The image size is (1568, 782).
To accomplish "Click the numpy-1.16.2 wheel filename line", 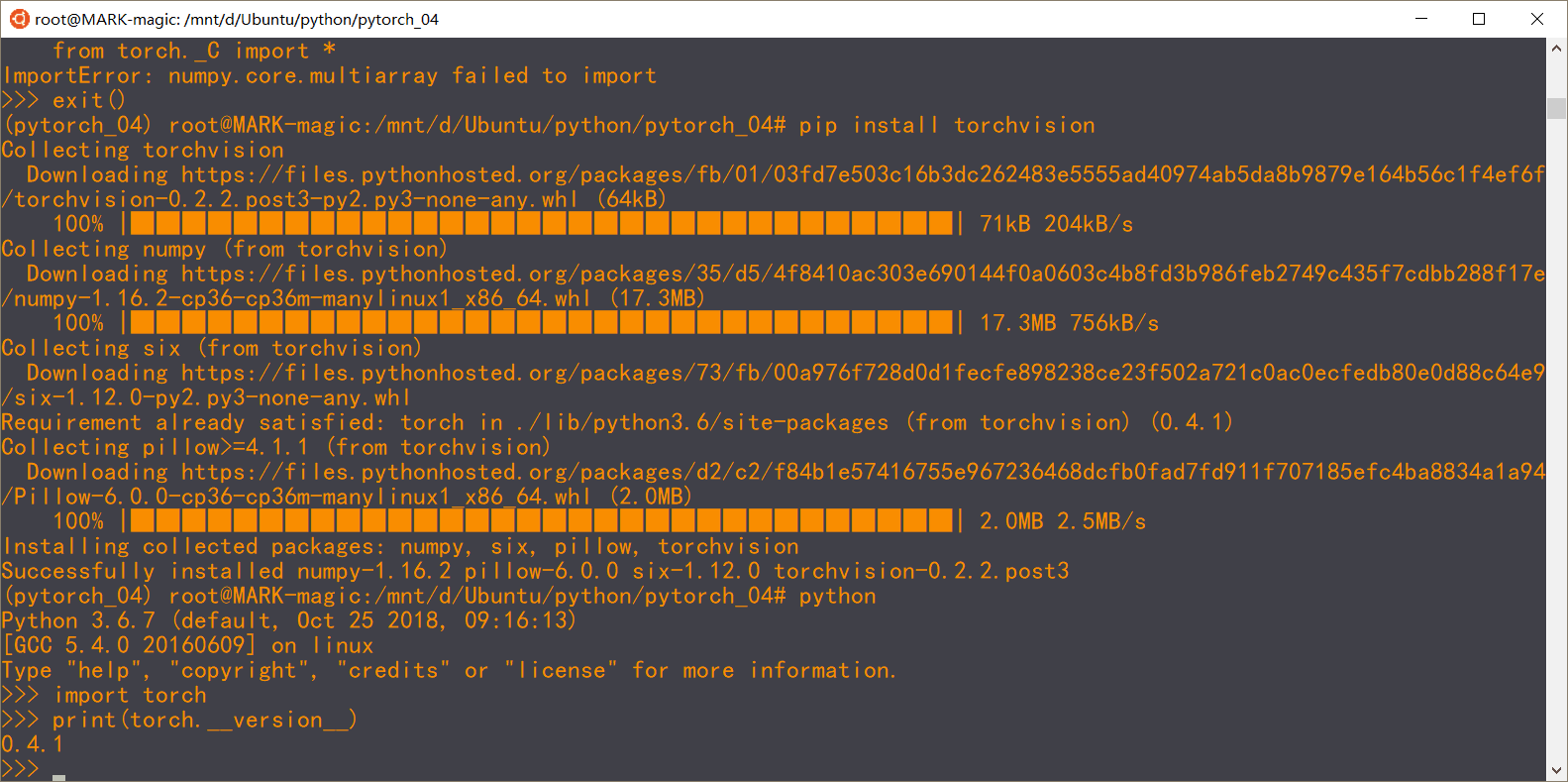I will (x=354, y=298).
